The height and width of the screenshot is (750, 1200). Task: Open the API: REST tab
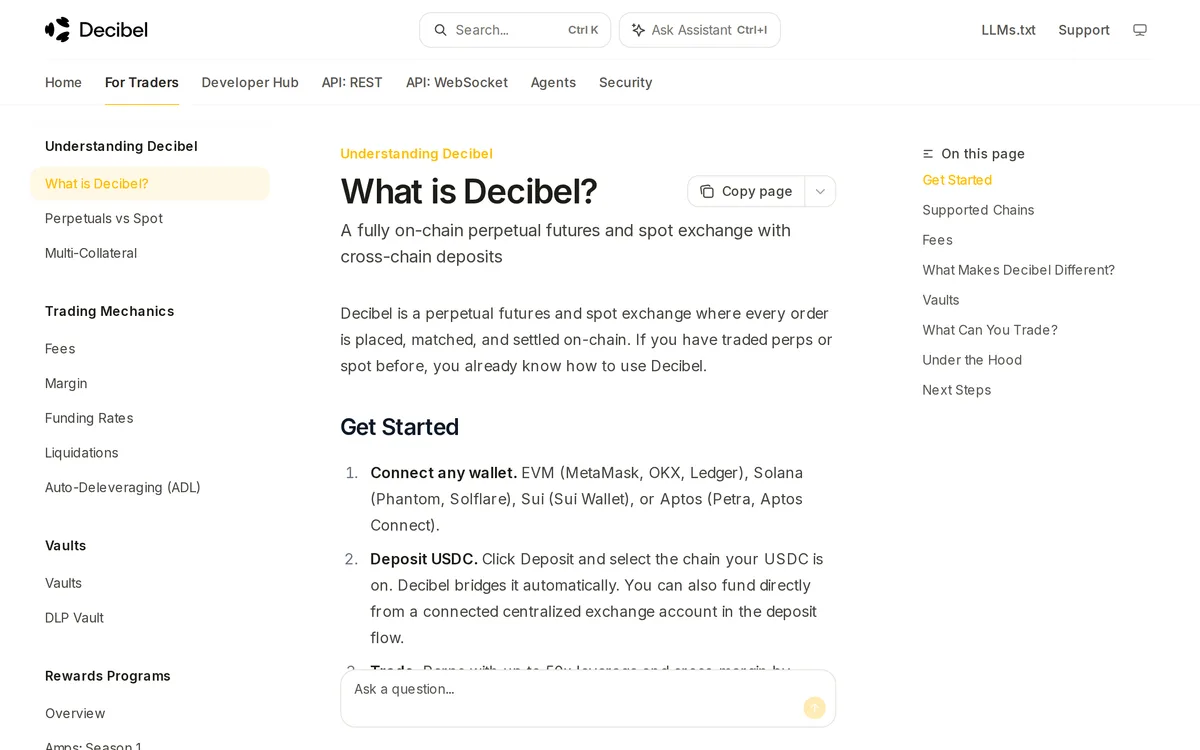point(352,82)
